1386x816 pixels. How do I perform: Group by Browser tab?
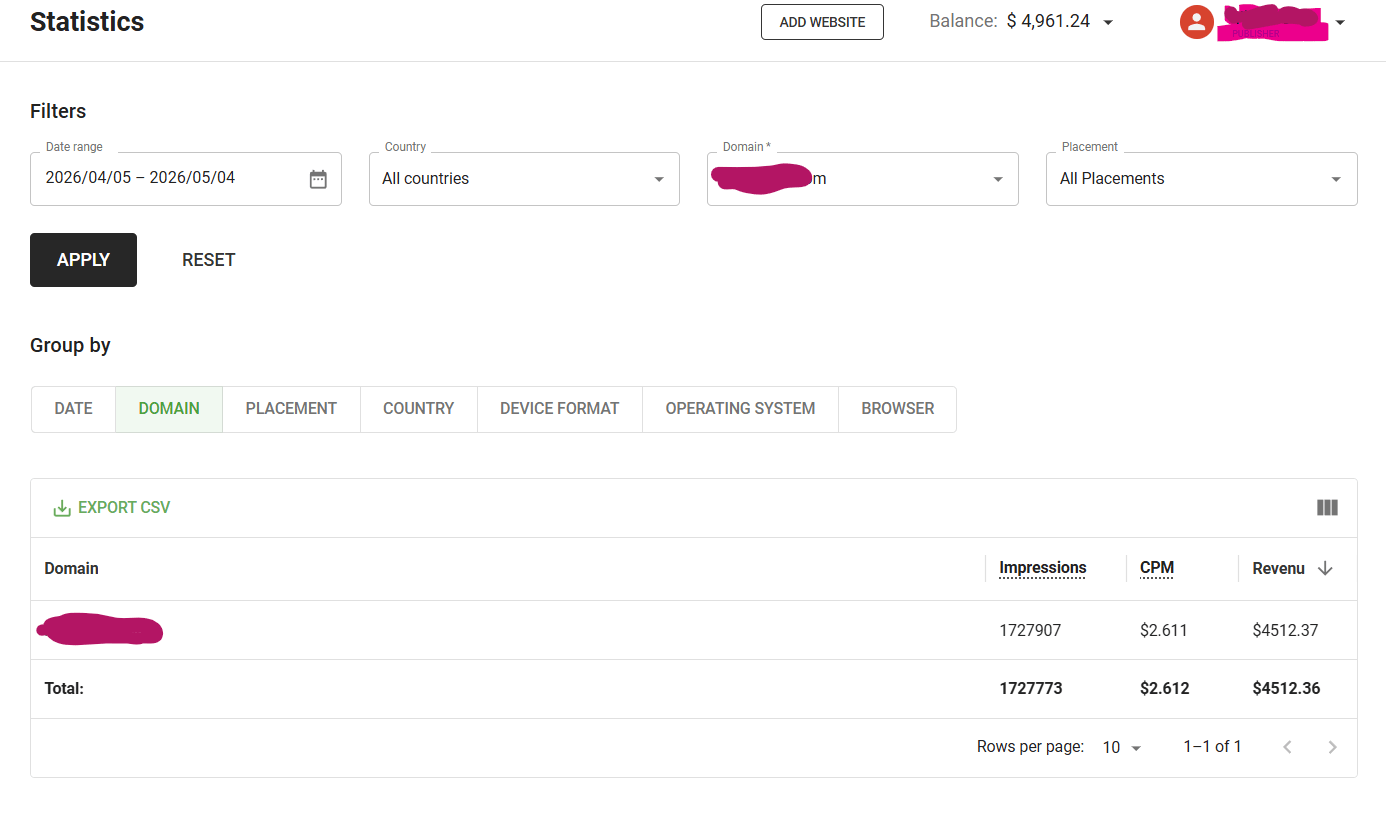(x=898, y=409)
